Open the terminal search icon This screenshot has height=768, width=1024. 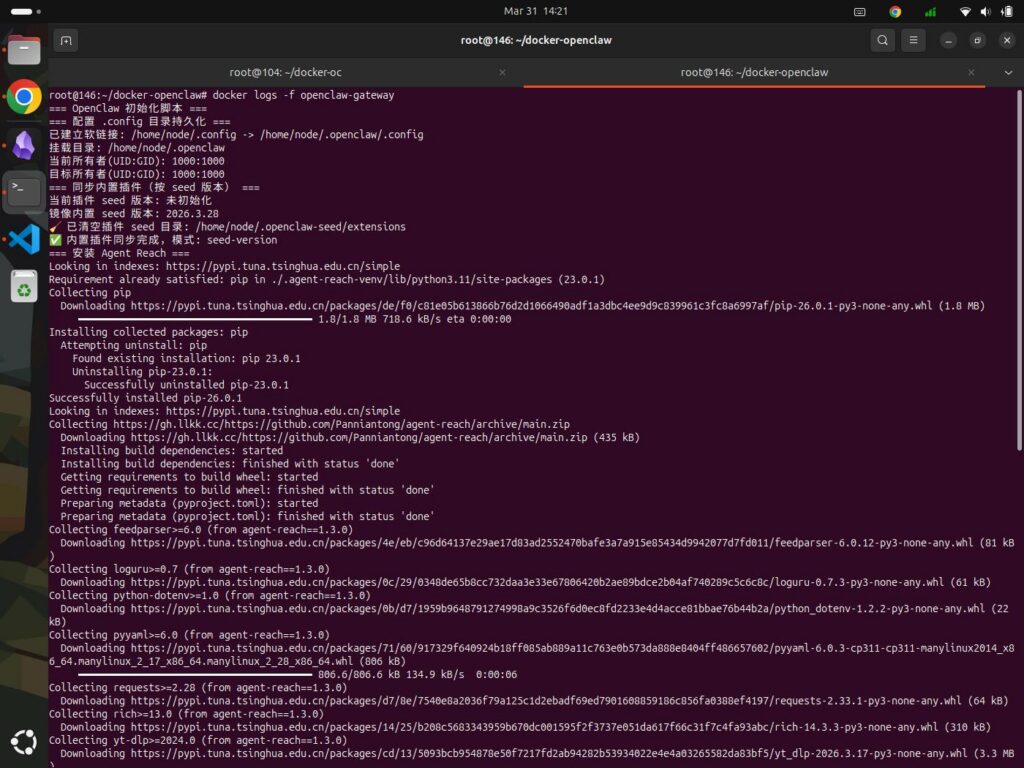(x=882, y=40)
